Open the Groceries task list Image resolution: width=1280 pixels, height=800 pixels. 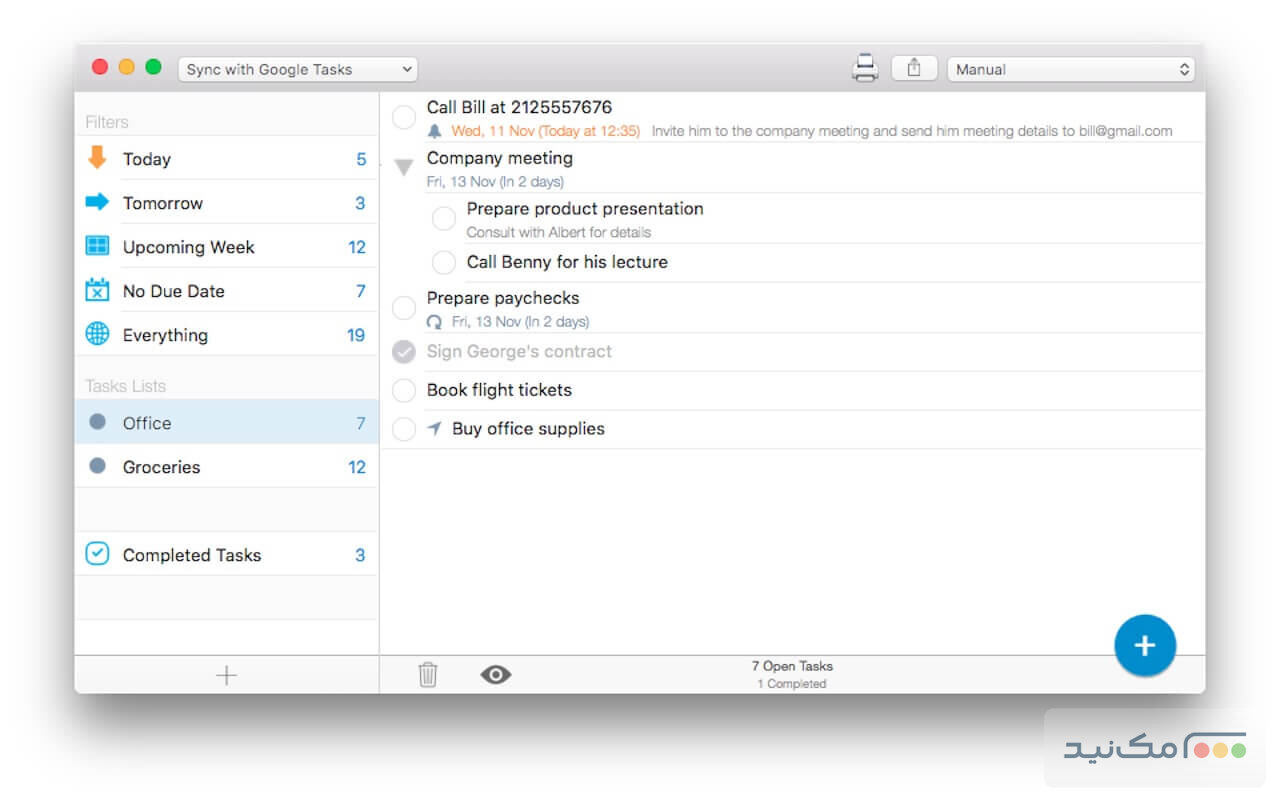point(161,467)
